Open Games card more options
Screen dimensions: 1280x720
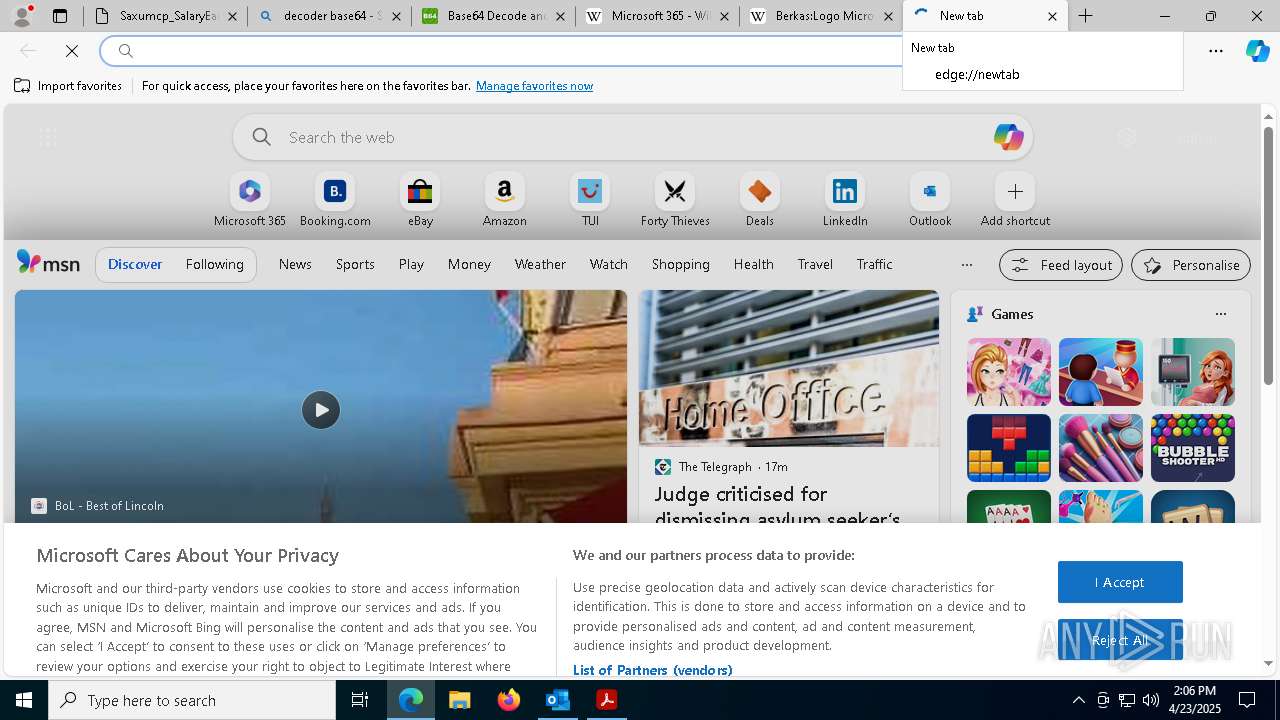click(x=1220, y=314)
